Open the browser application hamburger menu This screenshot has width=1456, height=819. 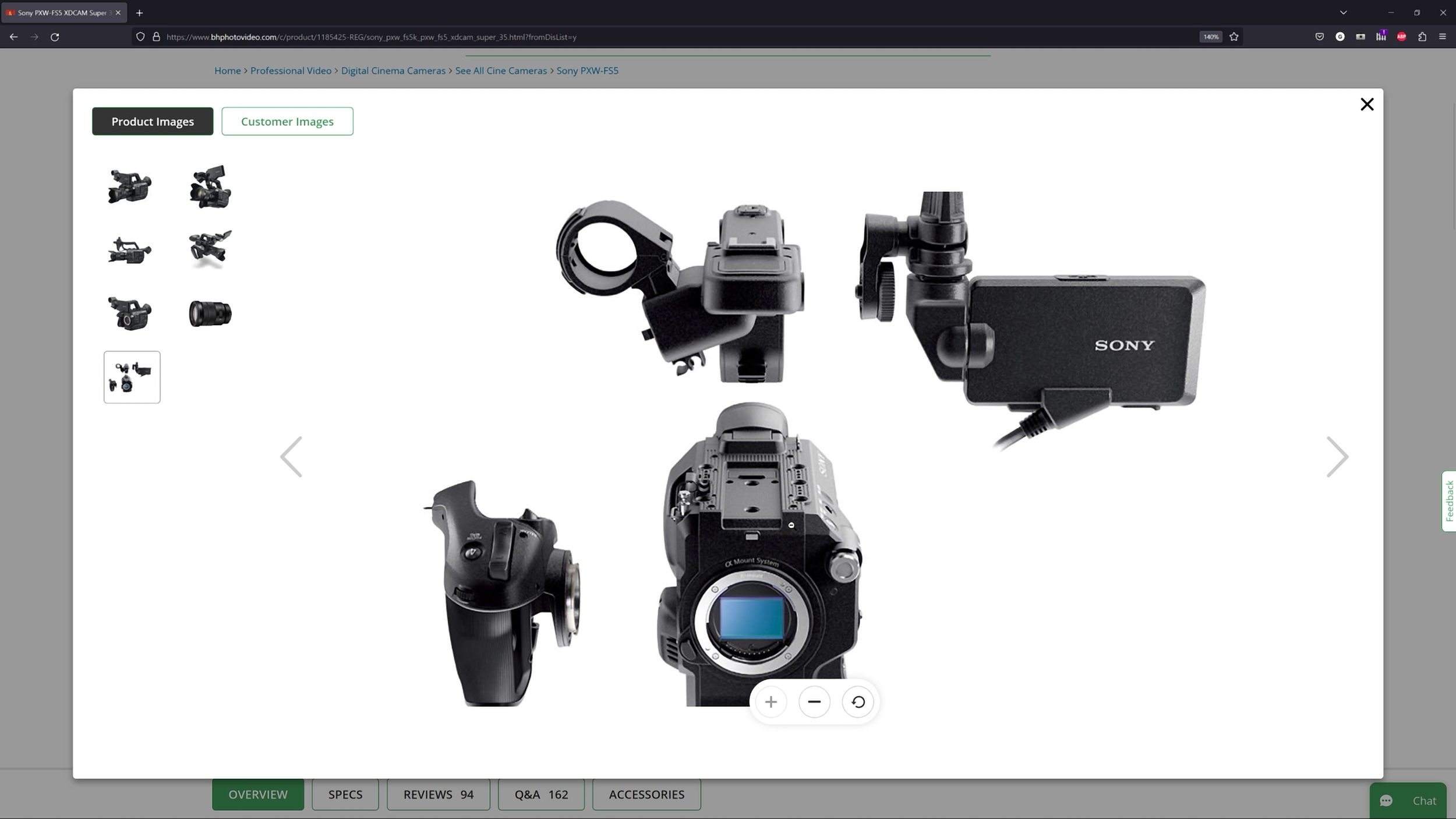pyautogui.click(x=1442, y=37)
